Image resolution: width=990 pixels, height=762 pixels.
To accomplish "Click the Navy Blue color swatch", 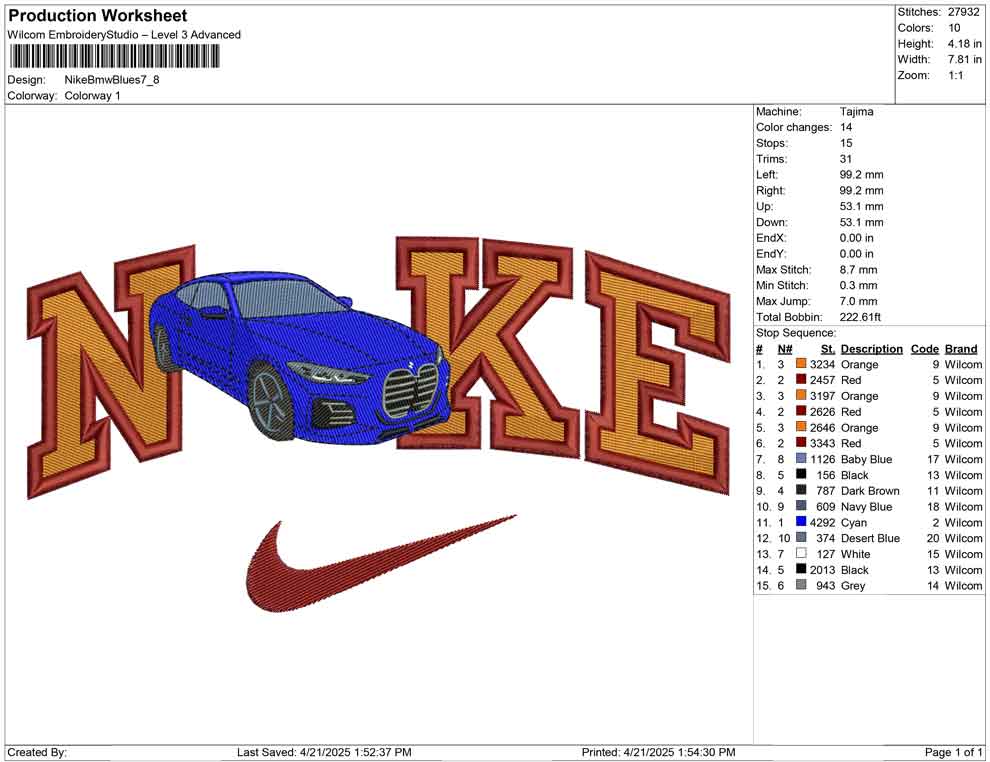I will click(x=801, y=506).
